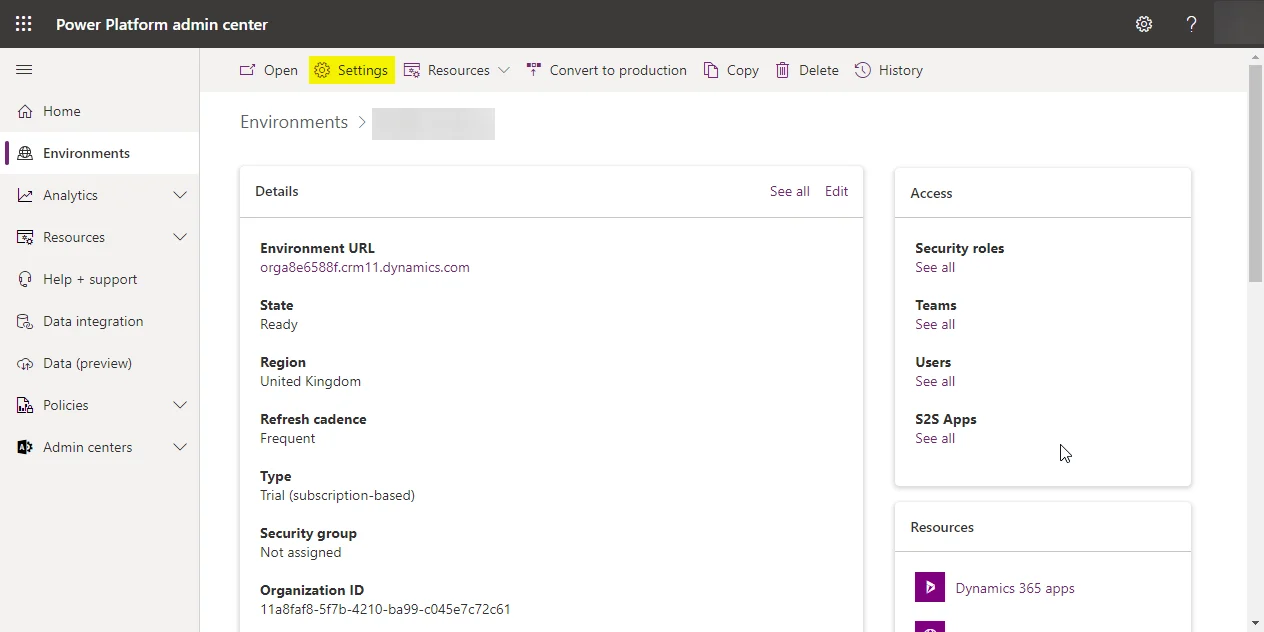Click the Open toolbar icon
1264x632 pixels.
pos(247,70)
